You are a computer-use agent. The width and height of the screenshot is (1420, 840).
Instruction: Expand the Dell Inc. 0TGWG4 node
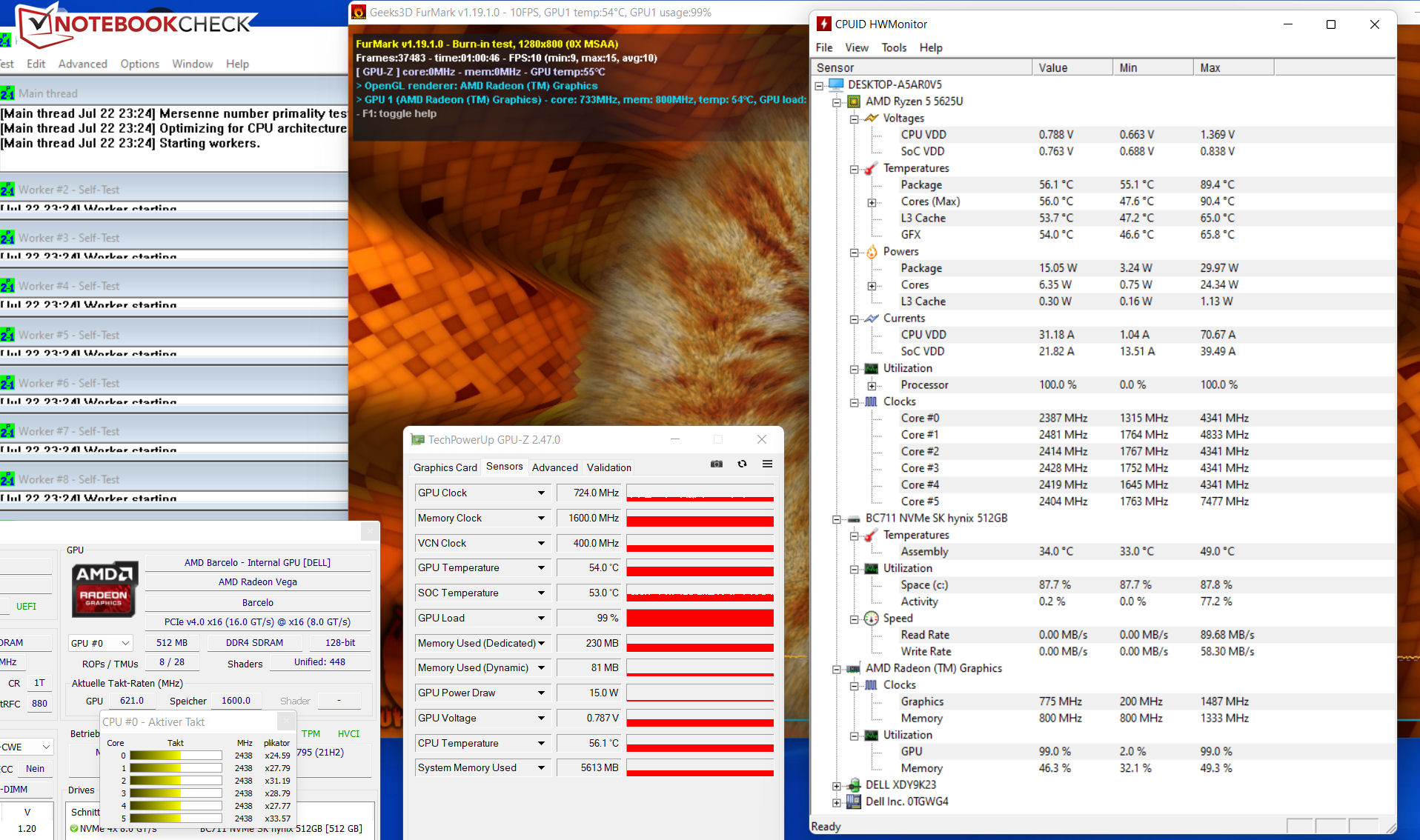[837, 802]
